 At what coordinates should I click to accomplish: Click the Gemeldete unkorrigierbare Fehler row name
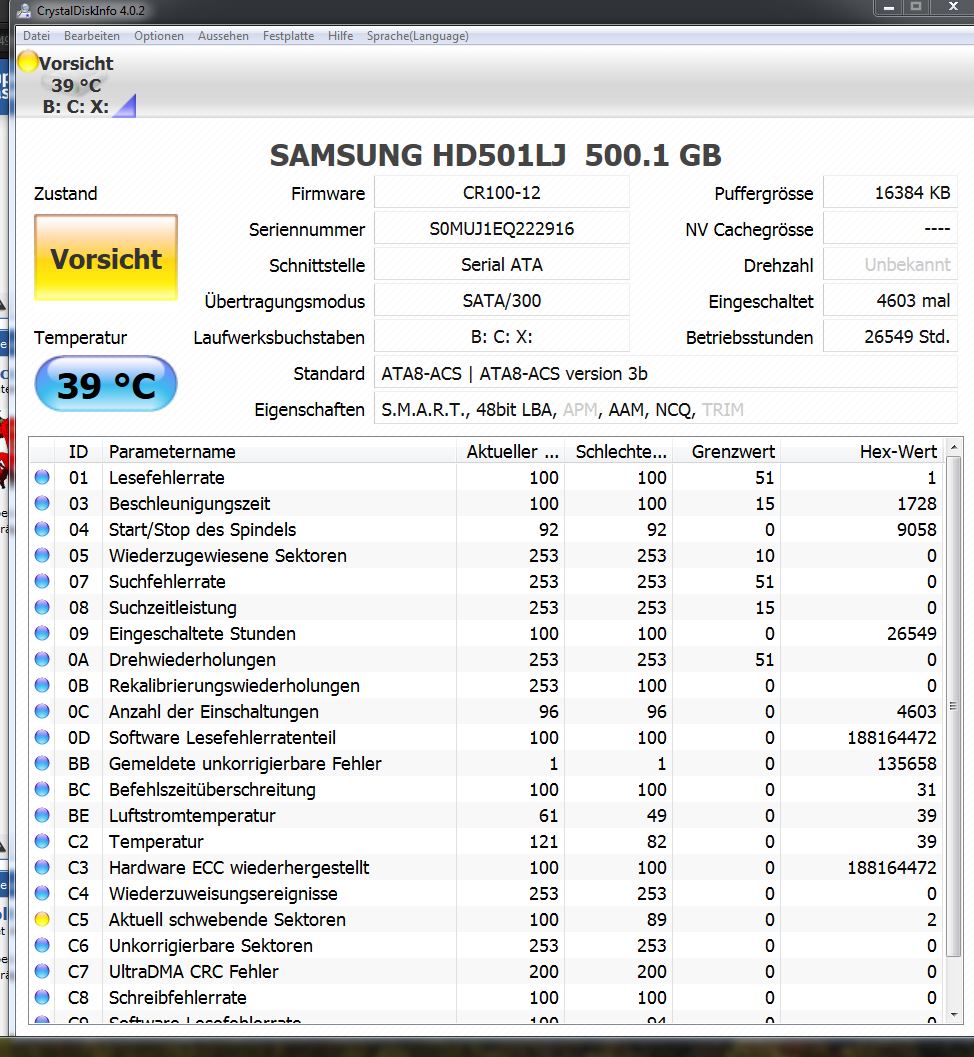click(x=245, y=764)
